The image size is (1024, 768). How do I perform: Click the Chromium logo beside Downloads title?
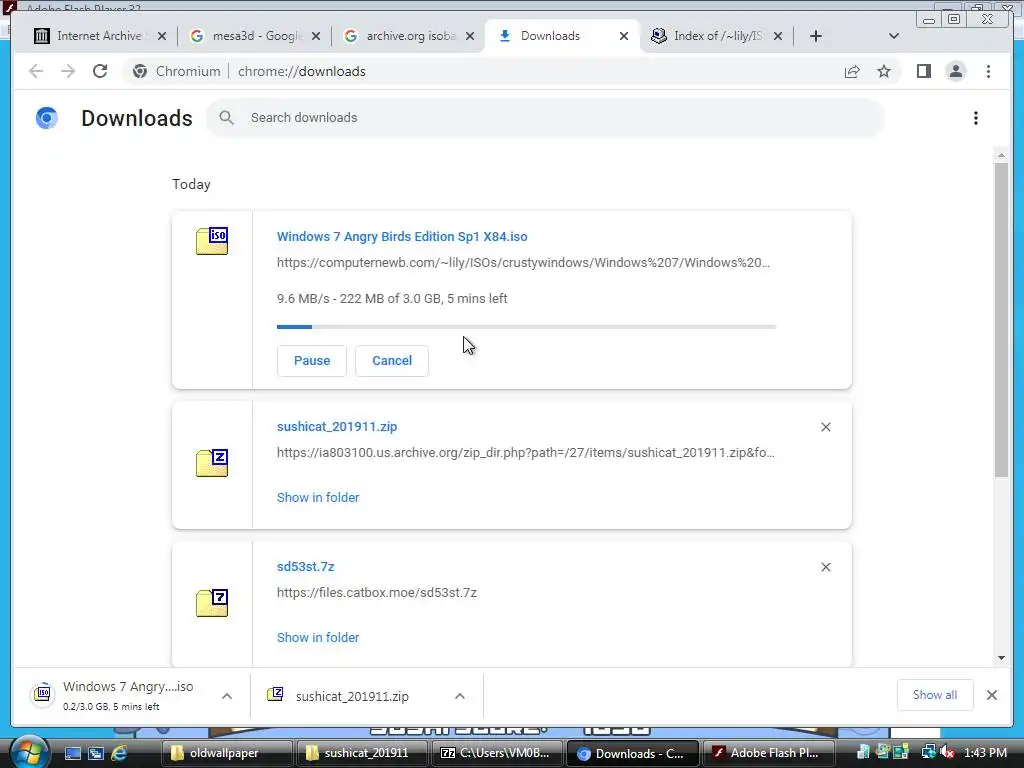point(46,118)
